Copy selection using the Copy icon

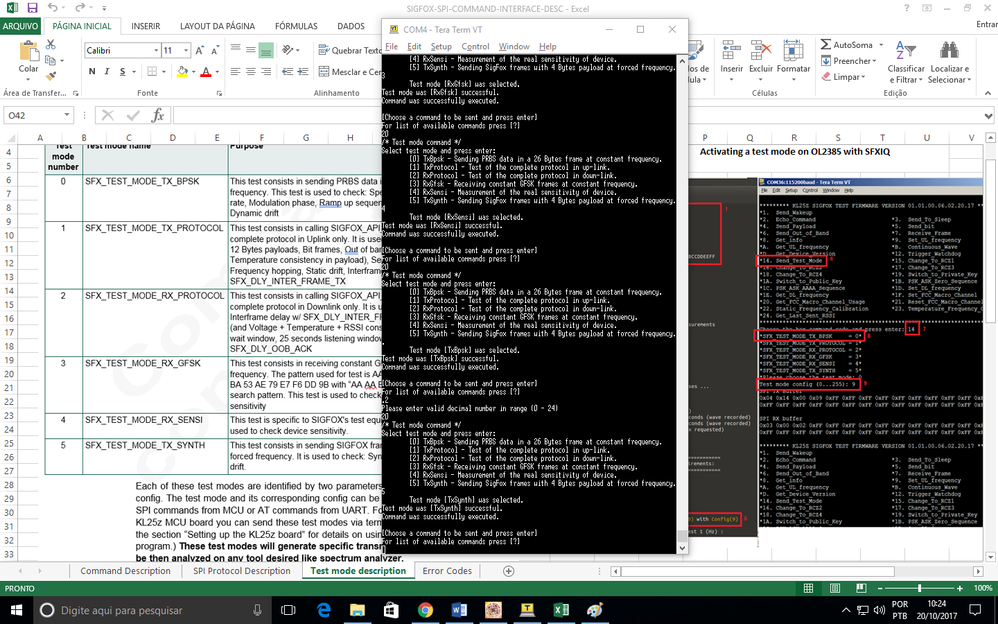tap(50, 60)
